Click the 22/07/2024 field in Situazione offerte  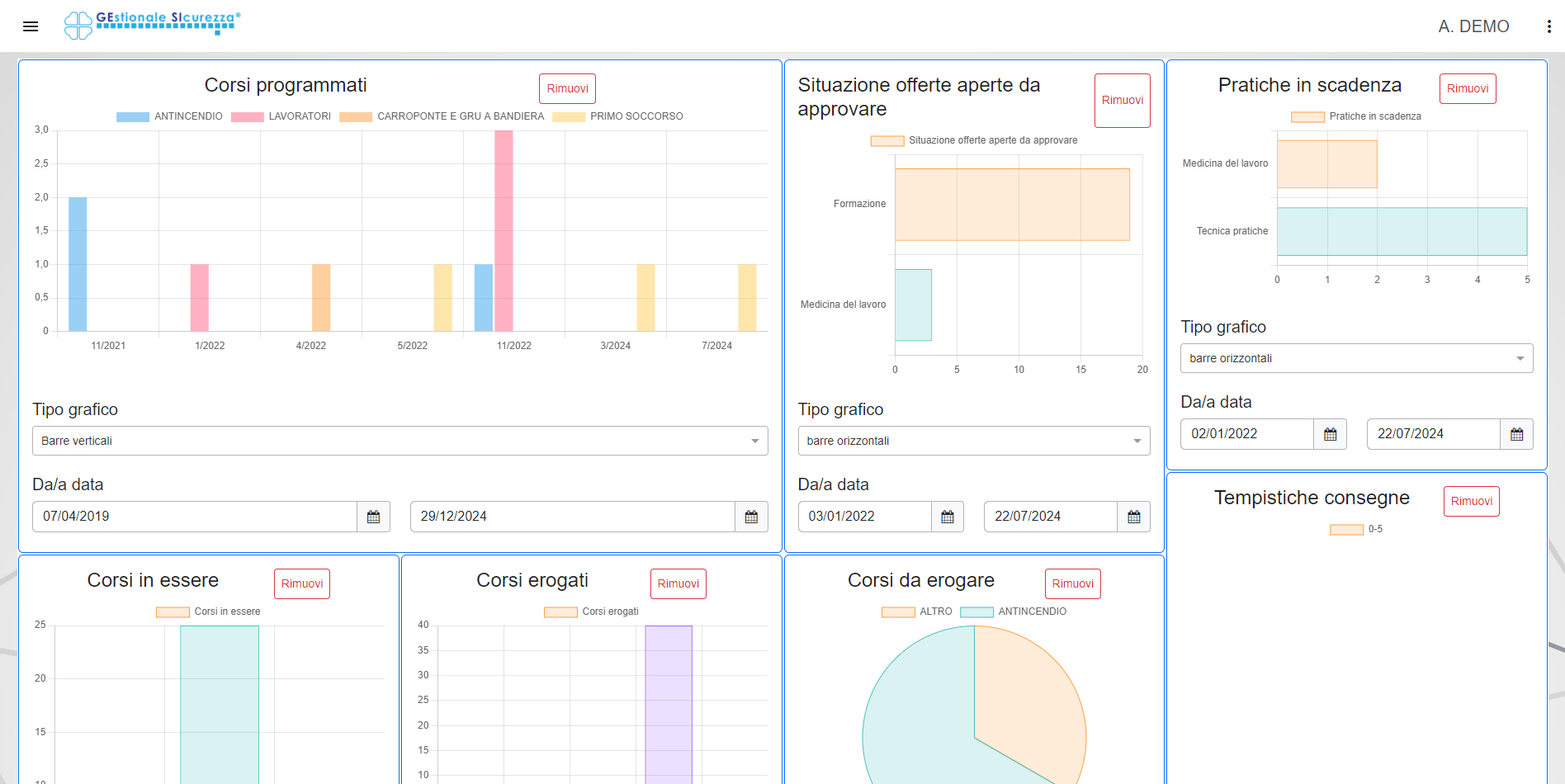click(x=1051, y=517)
